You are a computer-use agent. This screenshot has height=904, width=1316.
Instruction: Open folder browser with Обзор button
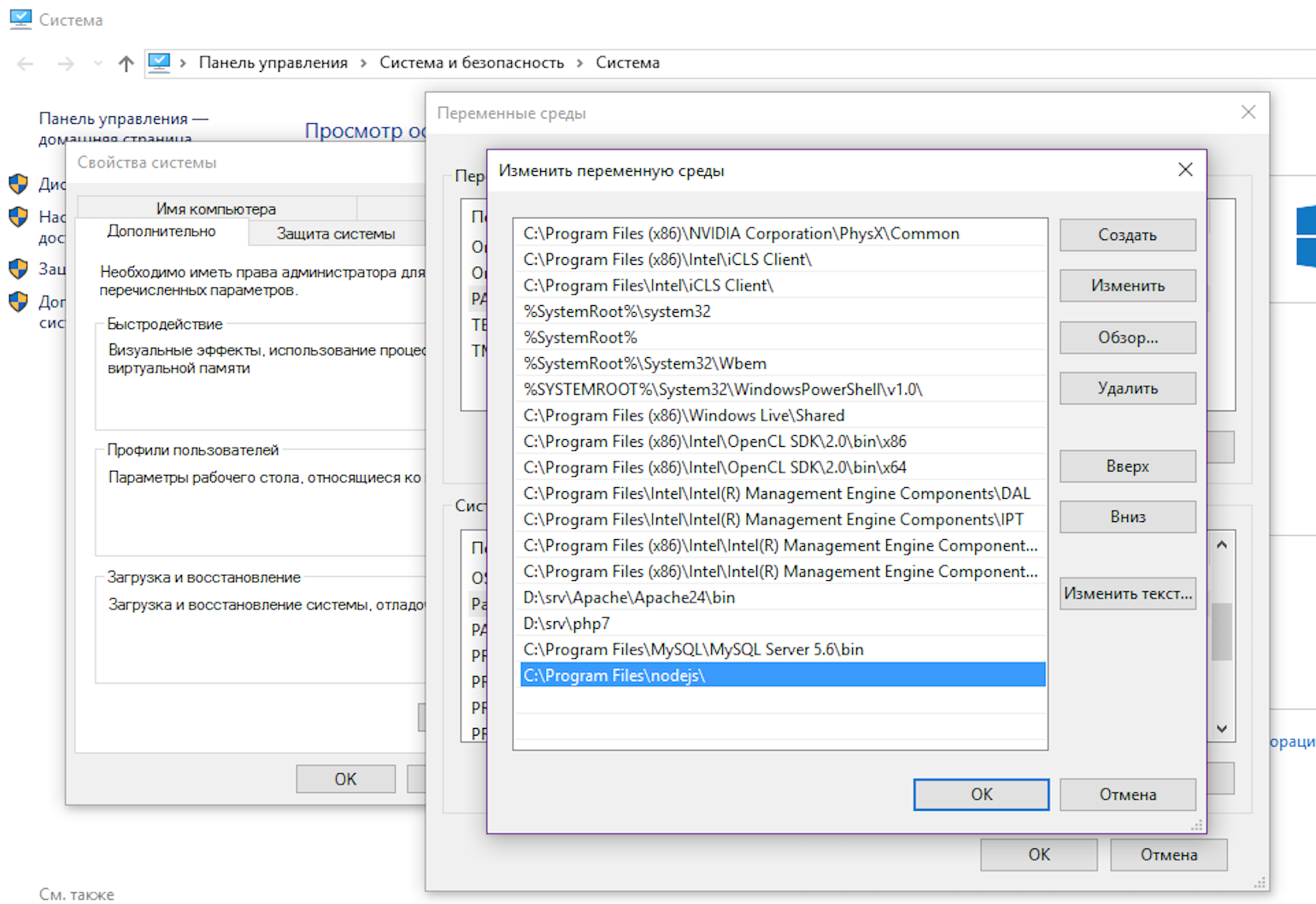point(1127,338)
